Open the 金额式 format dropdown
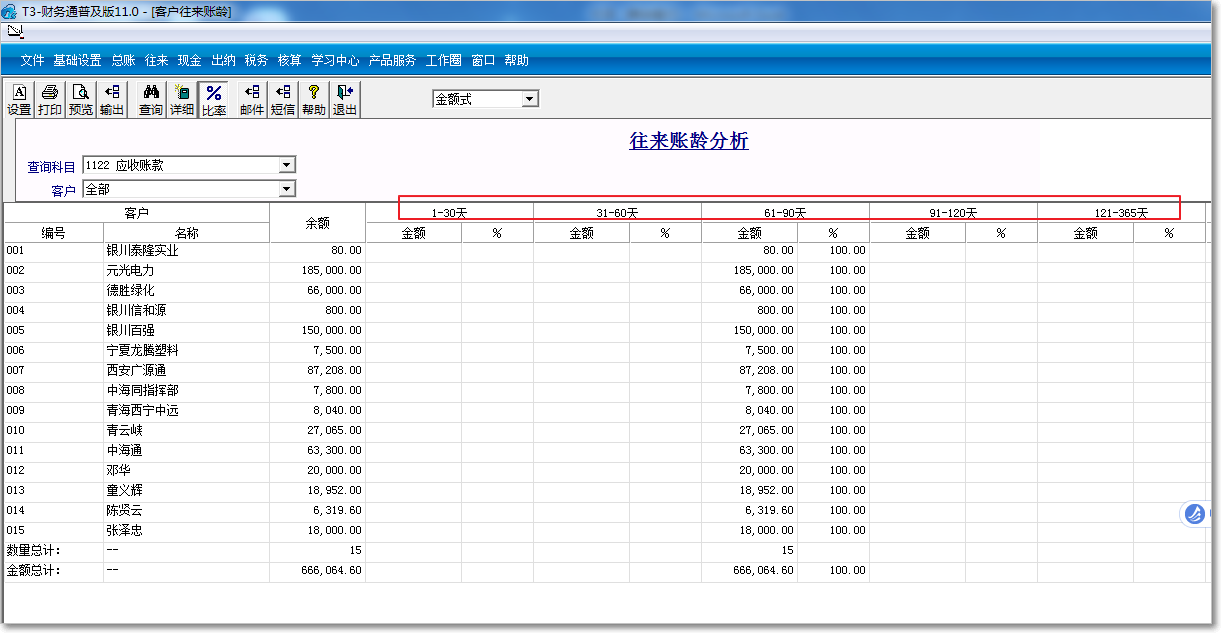Image resolution: width=1221 pixels, height=633 pixels. (531, 98)
